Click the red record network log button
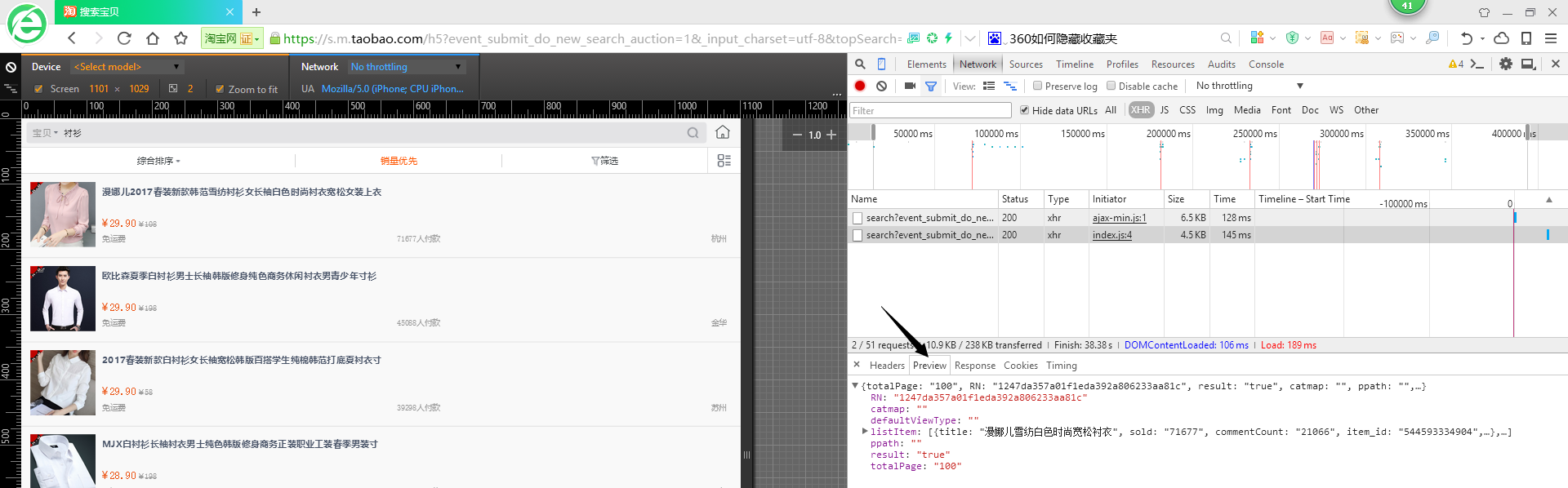The image size is (1568, 488). [x=860, y=86]
